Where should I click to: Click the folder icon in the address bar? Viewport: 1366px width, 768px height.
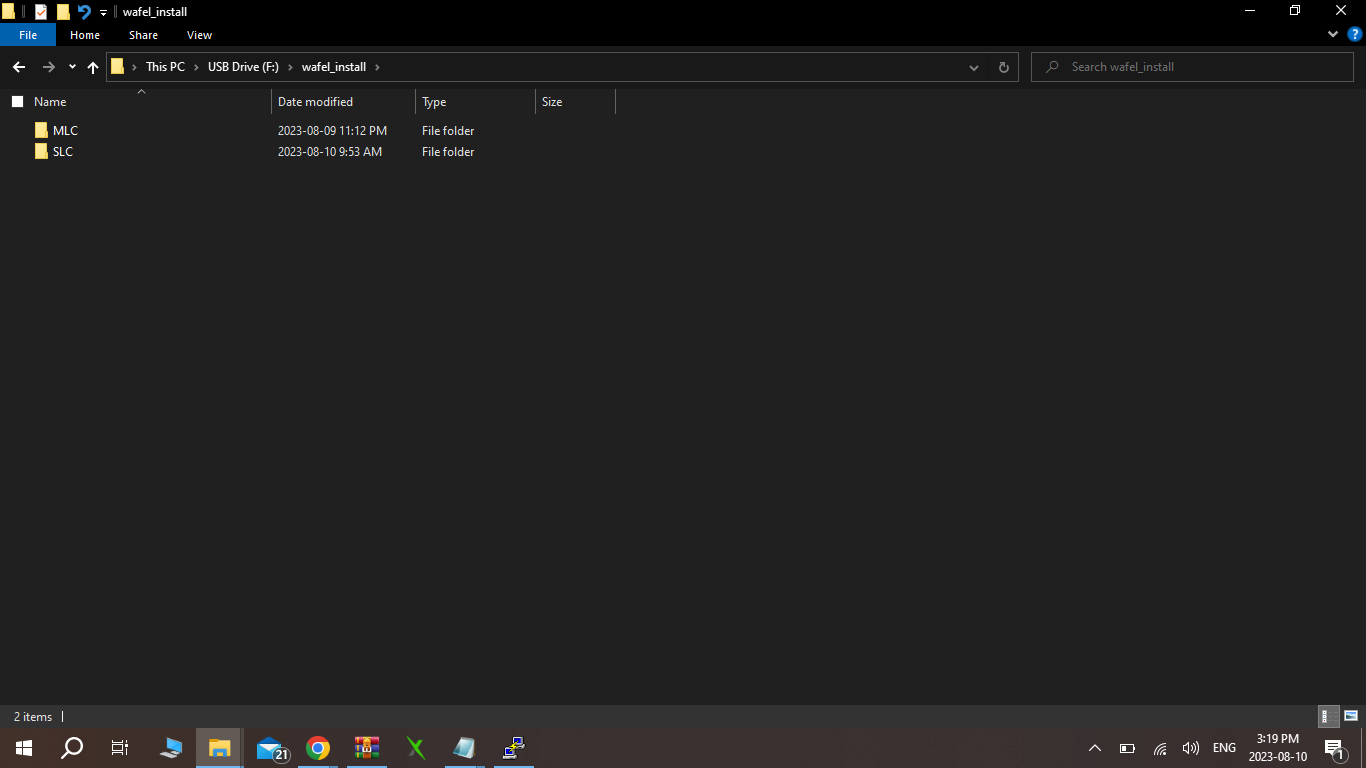pyautogui.click(x=118, y=67)
